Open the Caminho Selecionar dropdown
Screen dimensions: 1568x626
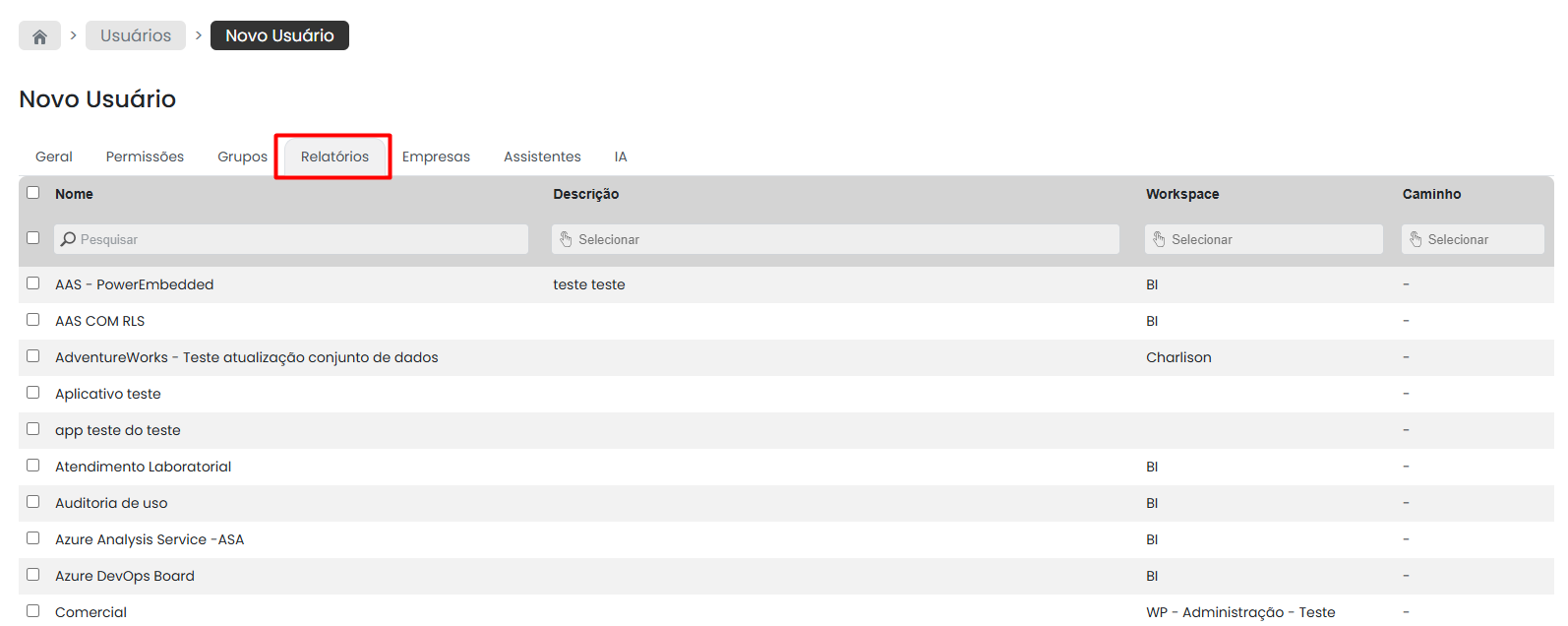(1473, 239)
